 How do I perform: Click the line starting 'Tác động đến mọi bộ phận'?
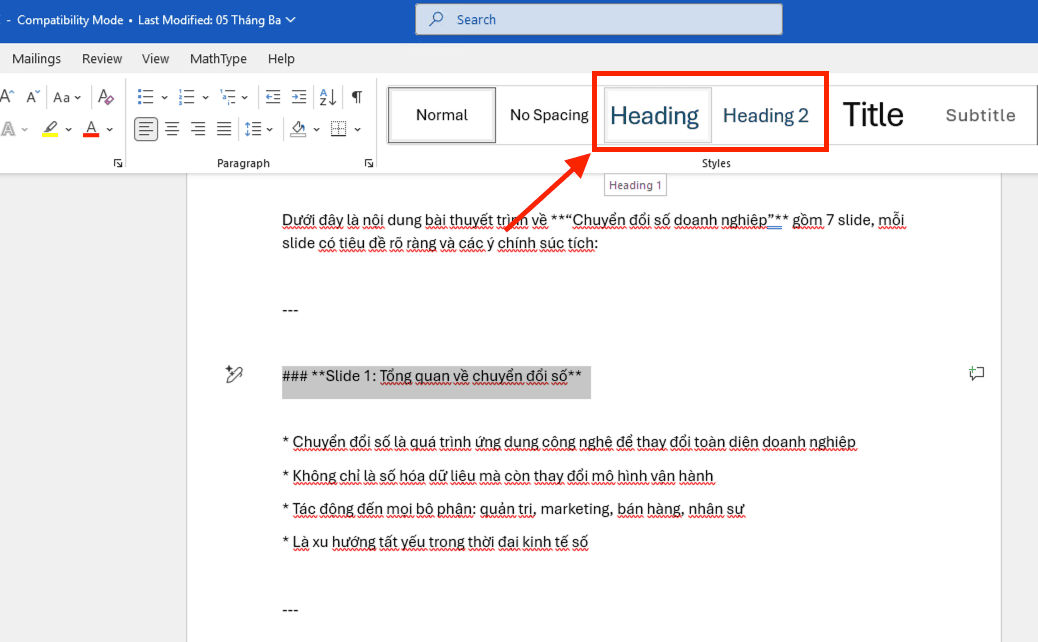pos(514,509)
